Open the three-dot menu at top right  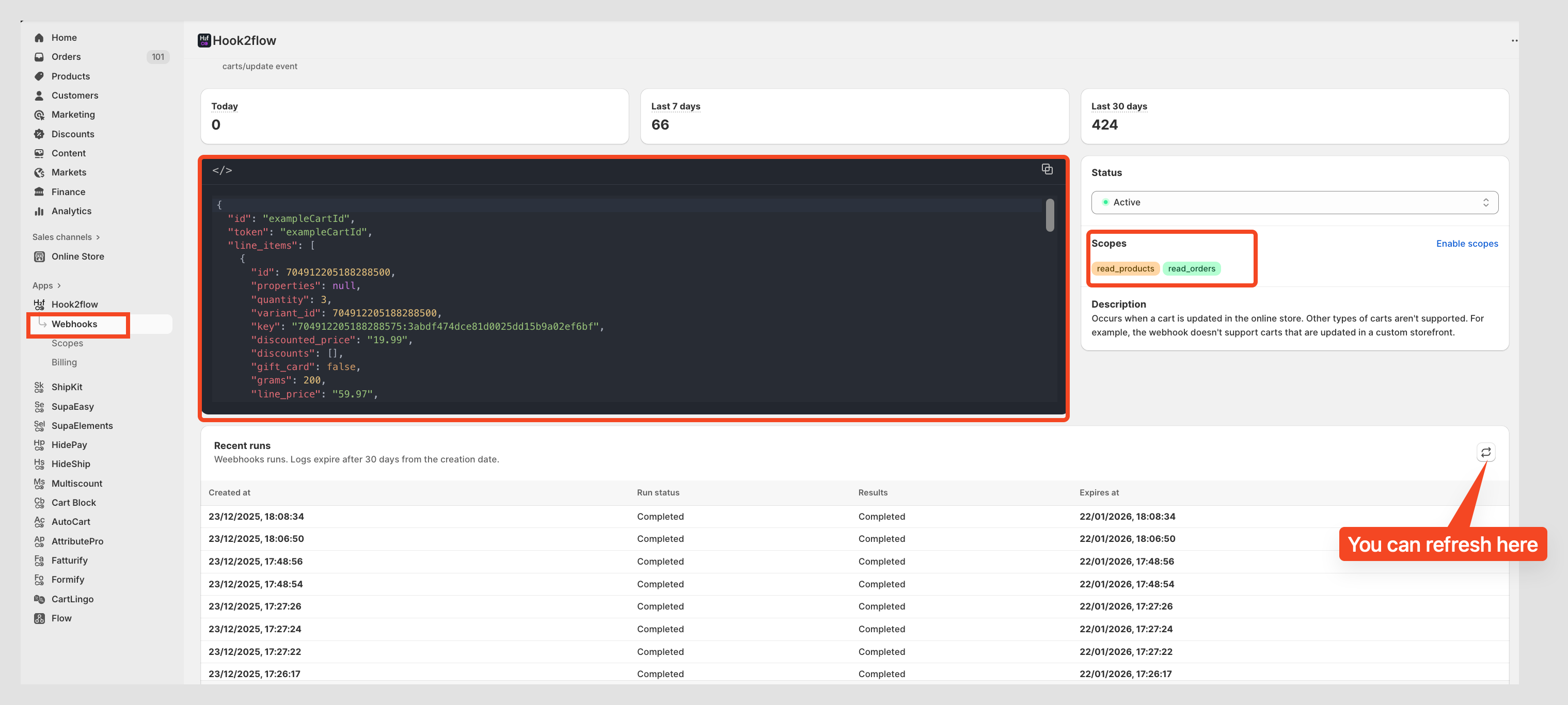point(1514,41)
